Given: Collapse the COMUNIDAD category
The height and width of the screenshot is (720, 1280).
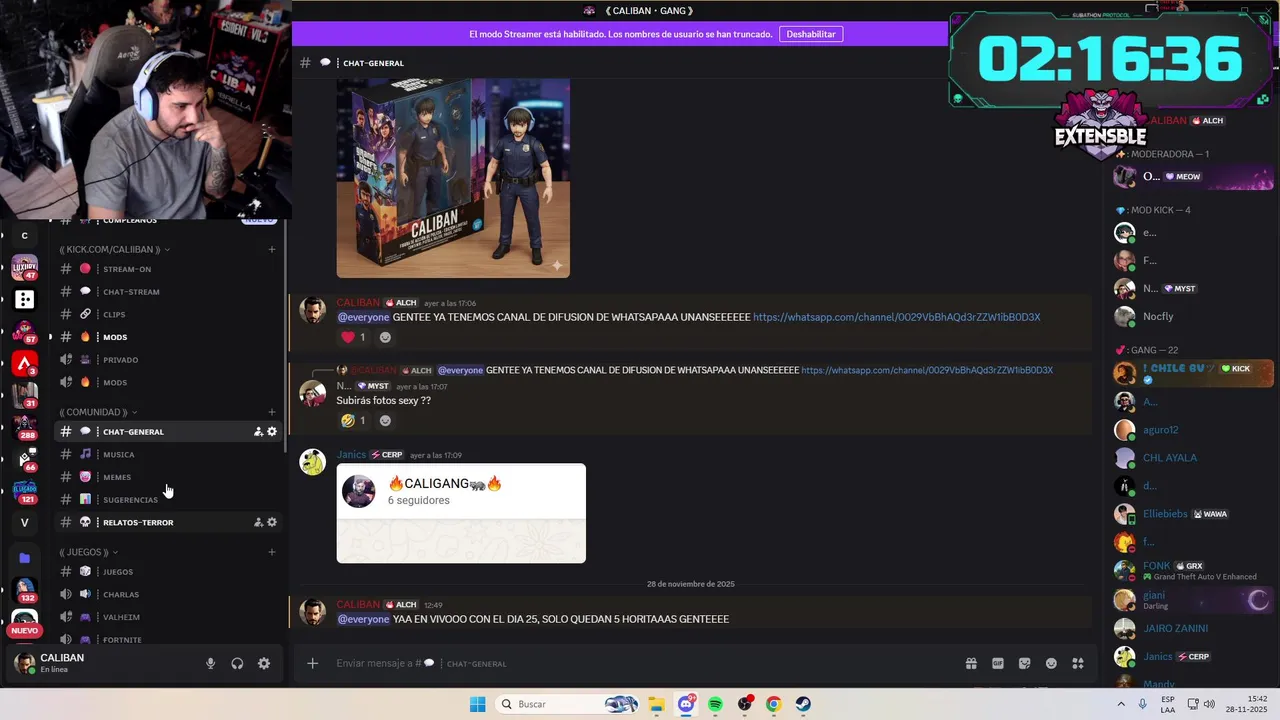Looking at the screenshot, I should coord(98,412).
